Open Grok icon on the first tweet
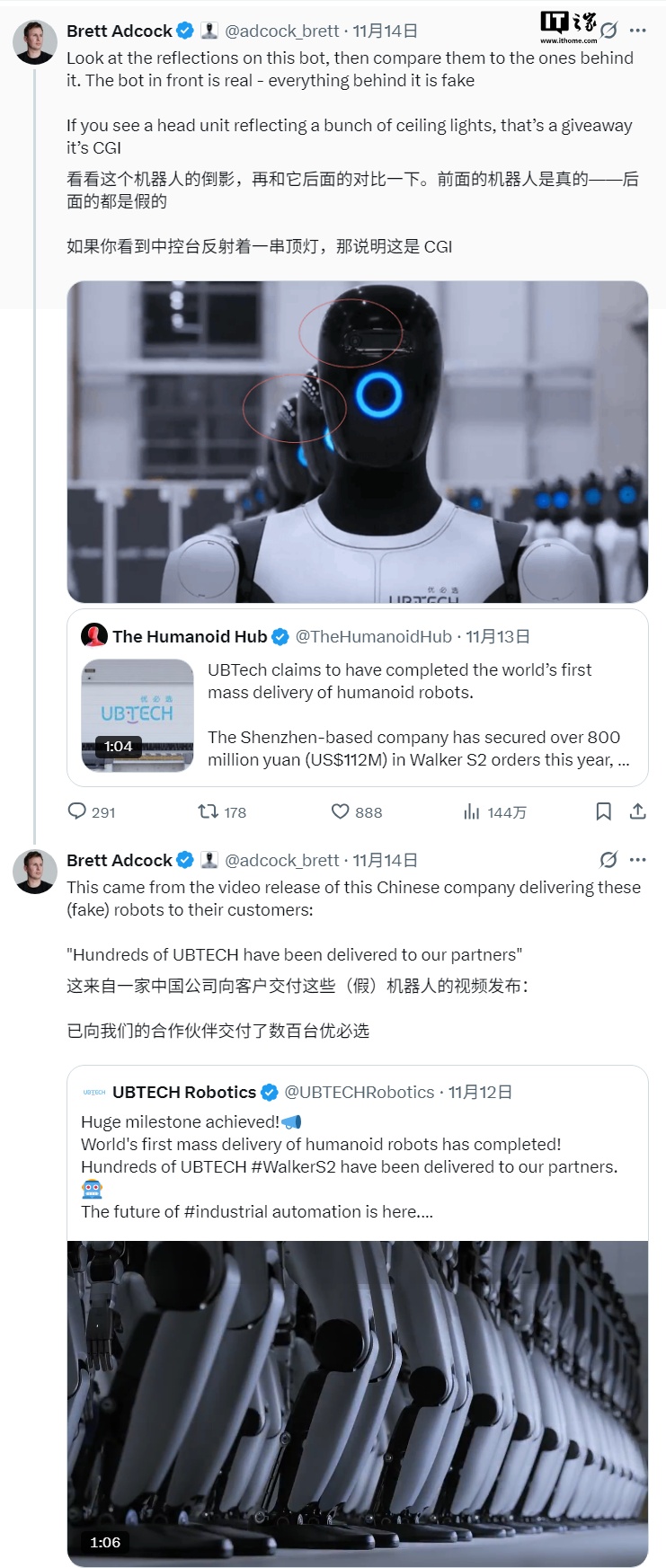 click(x=608, y=31)
